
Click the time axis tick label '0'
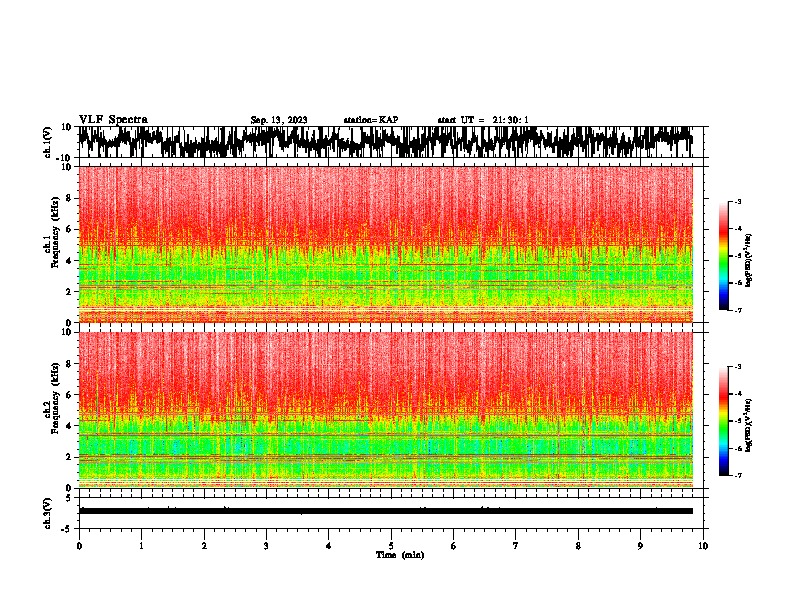tap(79, 546)
